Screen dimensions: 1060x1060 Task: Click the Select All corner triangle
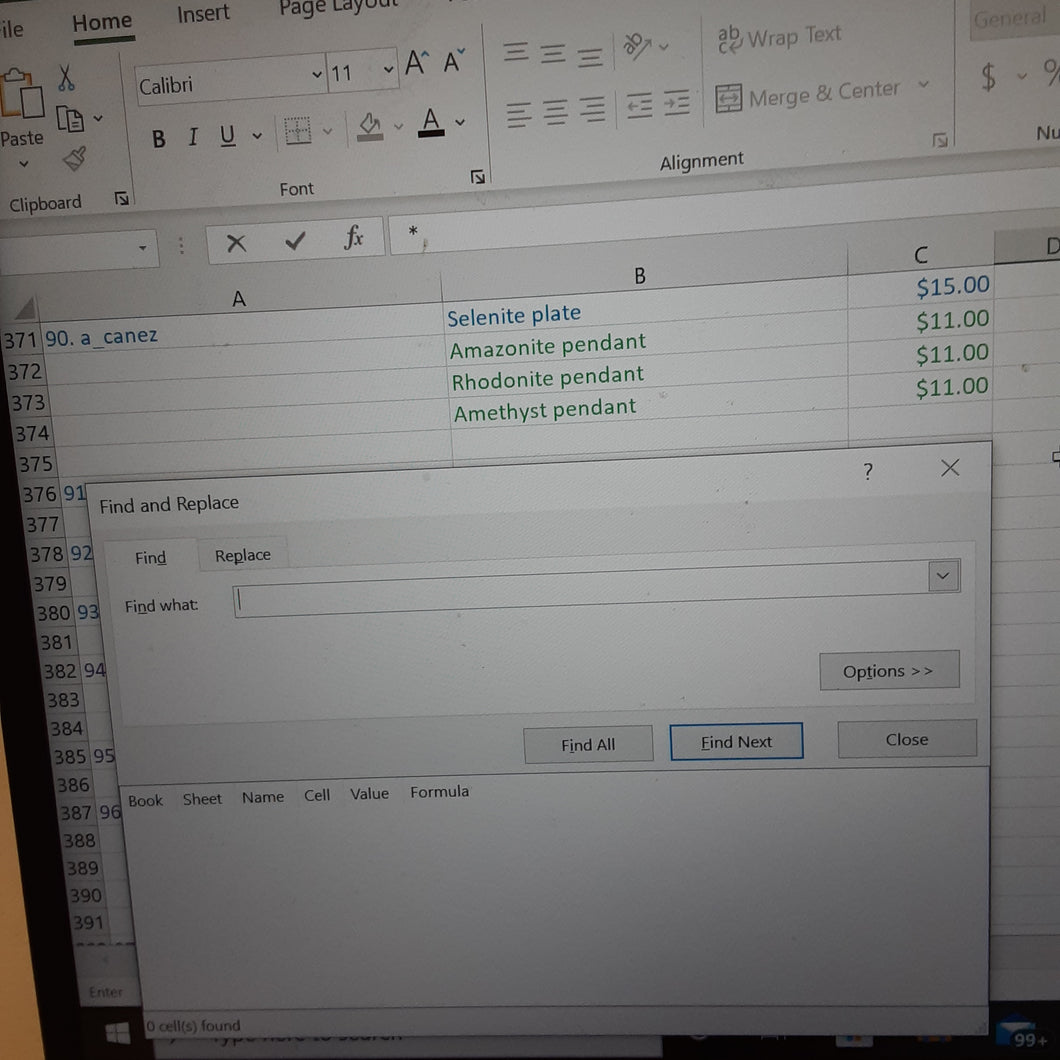coord(24,310)
